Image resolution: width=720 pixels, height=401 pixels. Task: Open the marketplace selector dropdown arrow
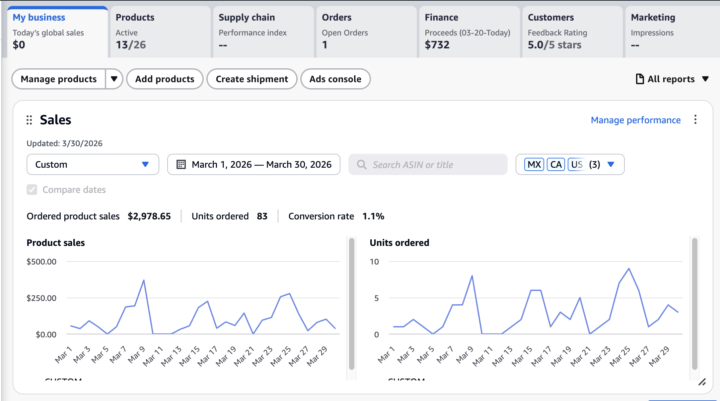point(611,164)
